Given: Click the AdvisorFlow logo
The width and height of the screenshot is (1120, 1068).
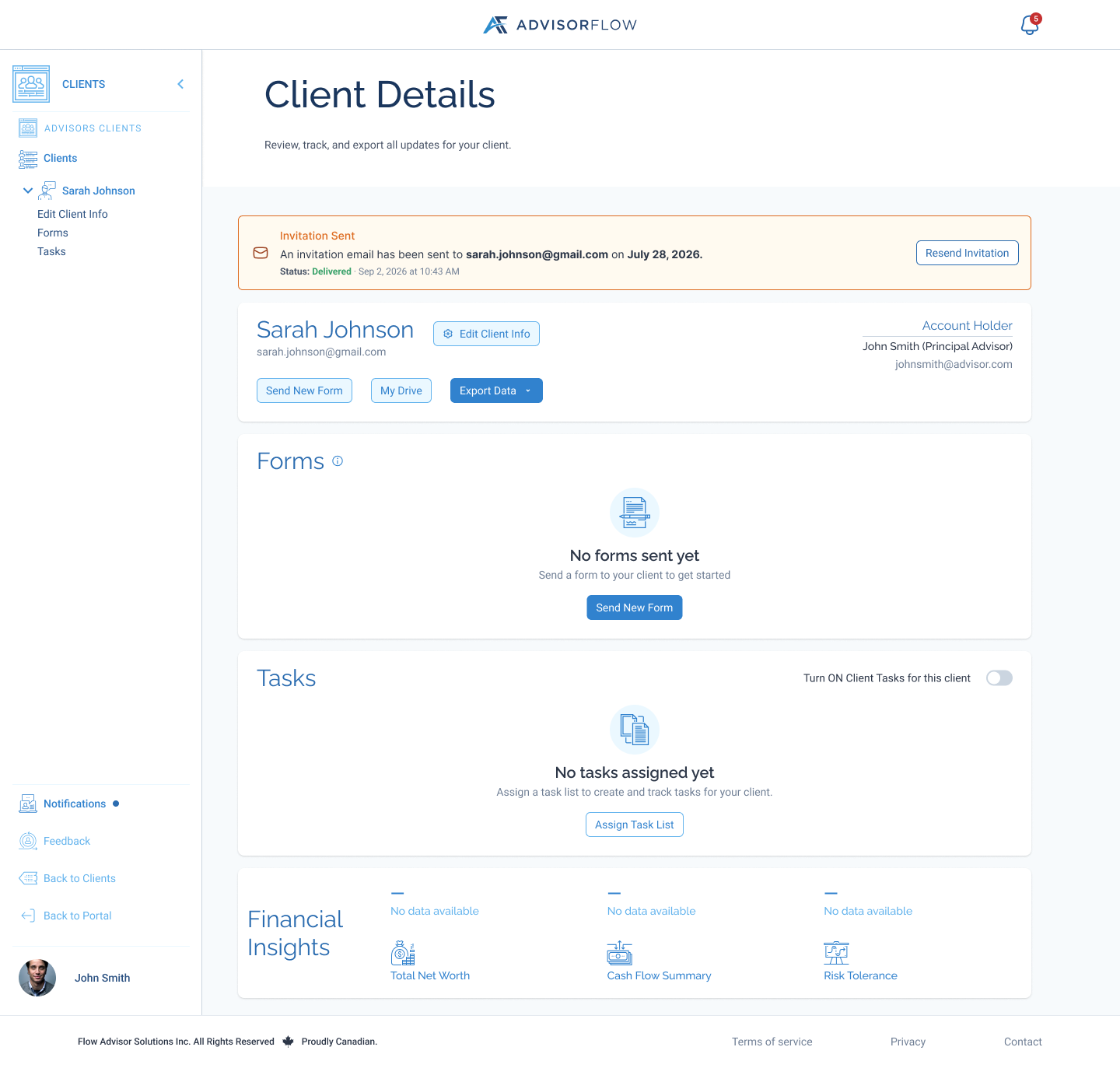Looking at the screenshot, I should (560, 25).
